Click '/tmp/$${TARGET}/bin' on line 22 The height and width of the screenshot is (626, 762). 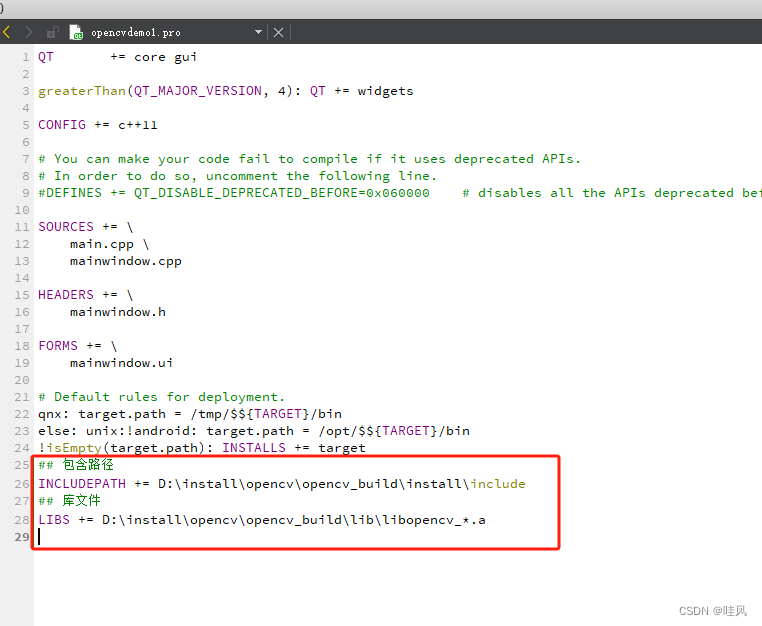coord(266,414)
